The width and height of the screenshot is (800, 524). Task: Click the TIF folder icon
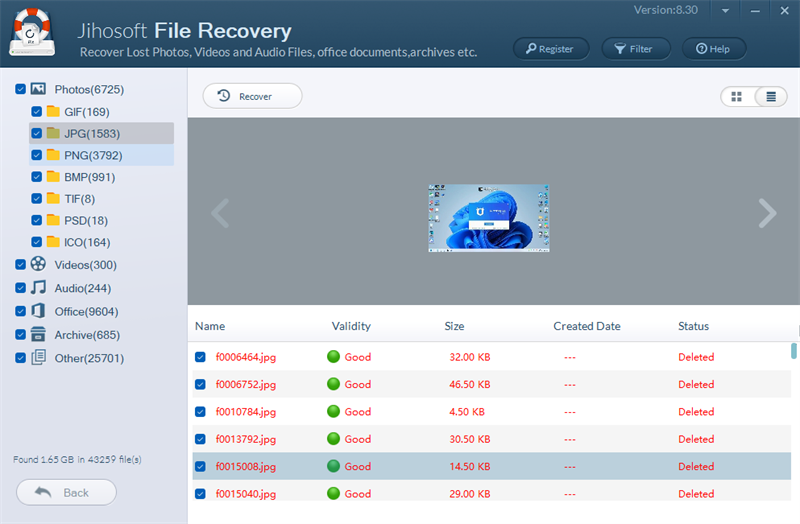click(53, 198)
